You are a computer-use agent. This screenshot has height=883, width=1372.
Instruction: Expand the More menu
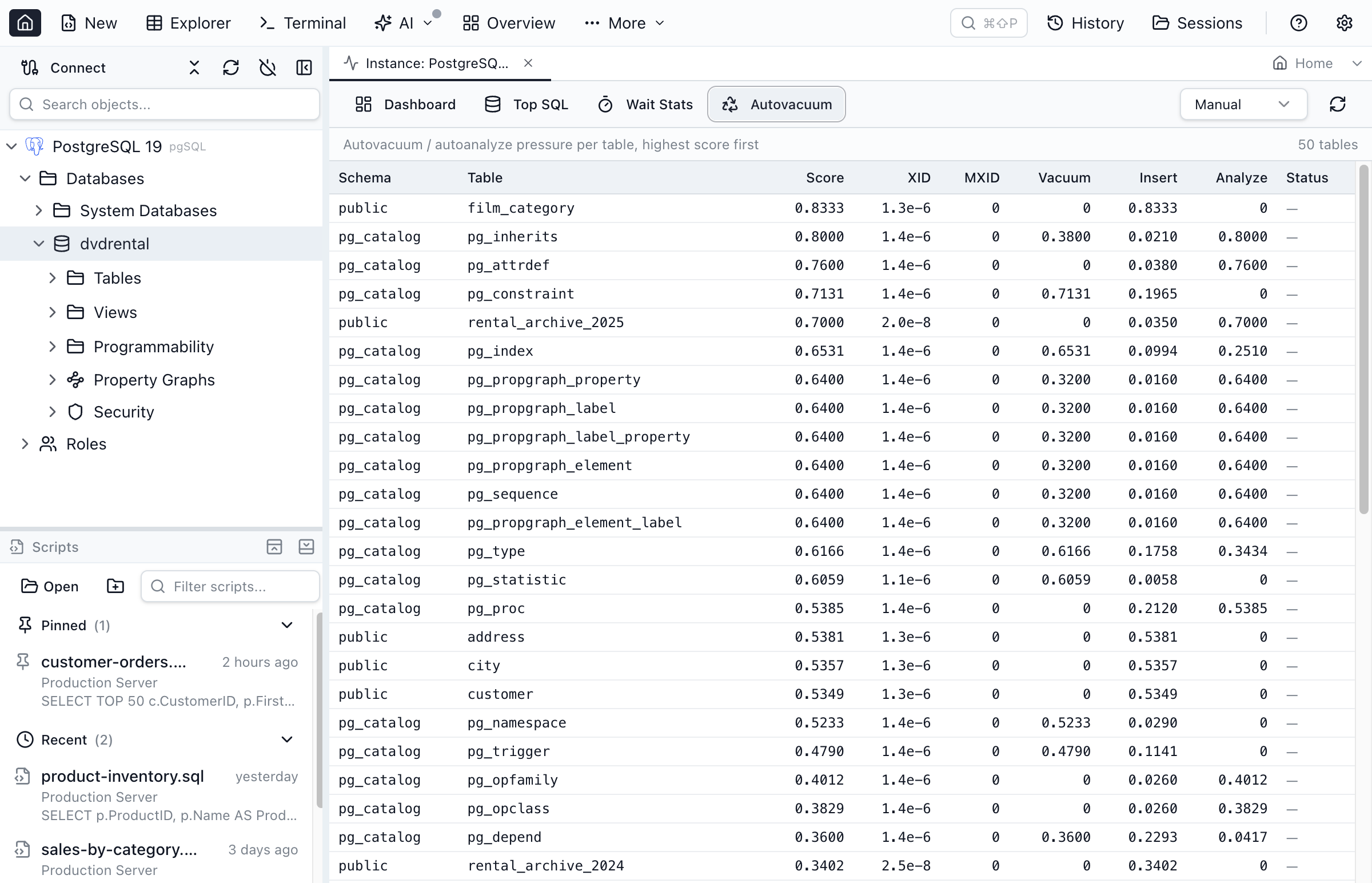(x=624, y=23)
